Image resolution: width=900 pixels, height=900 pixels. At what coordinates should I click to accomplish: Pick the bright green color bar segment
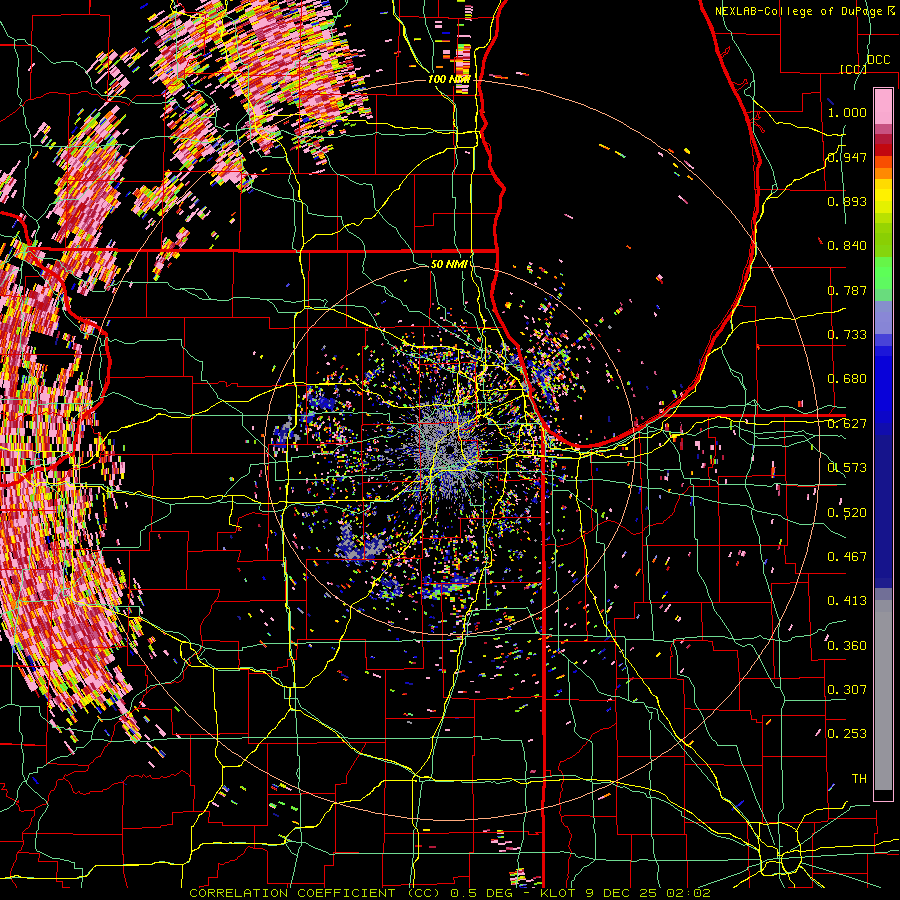pyautogui.click(x=883, y=273)
